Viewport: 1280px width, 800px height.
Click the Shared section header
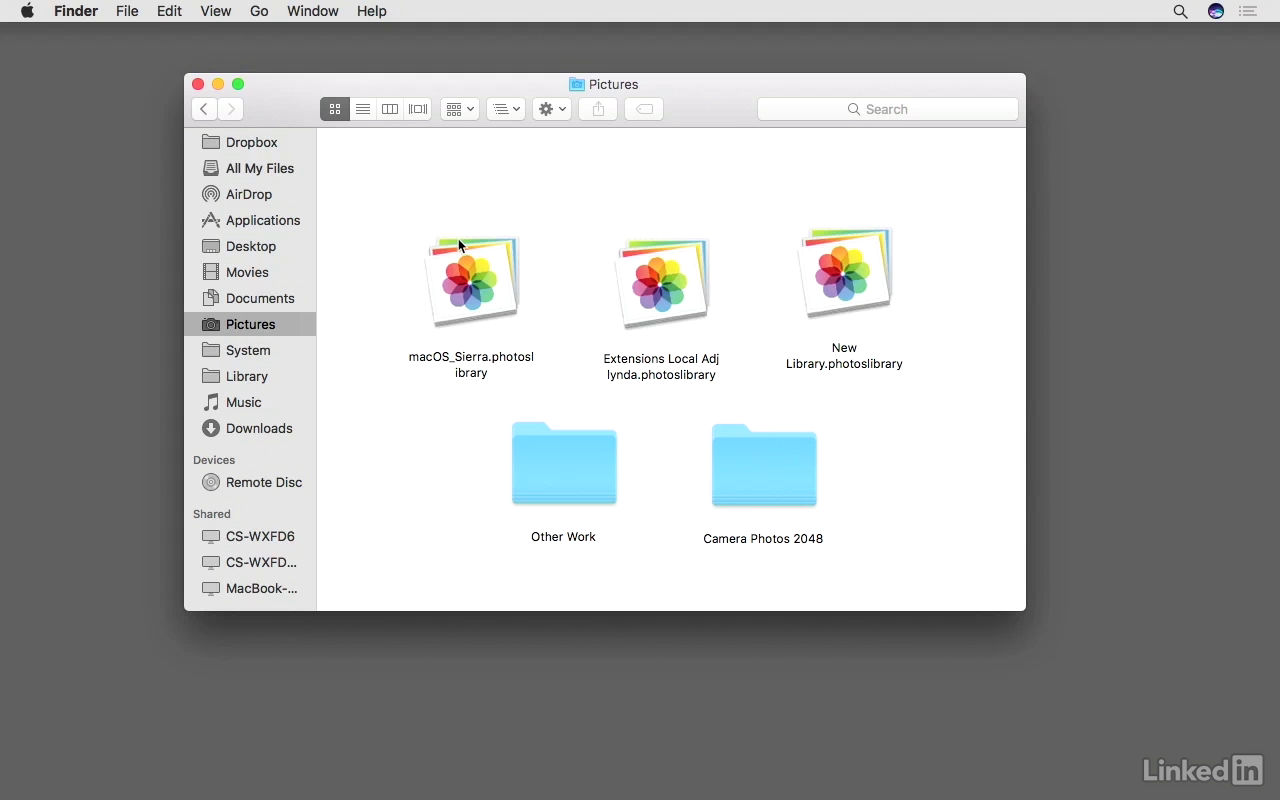212,514
